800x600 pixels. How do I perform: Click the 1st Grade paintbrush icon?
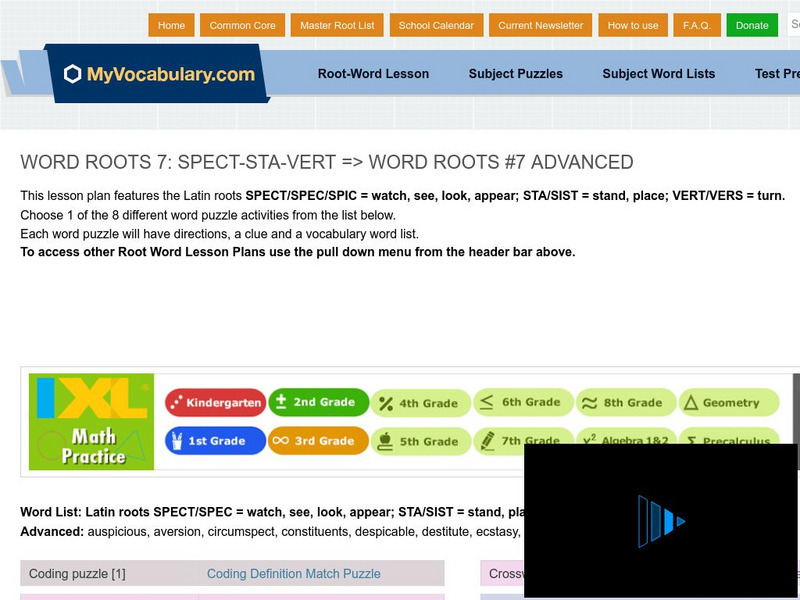[176, 440]
